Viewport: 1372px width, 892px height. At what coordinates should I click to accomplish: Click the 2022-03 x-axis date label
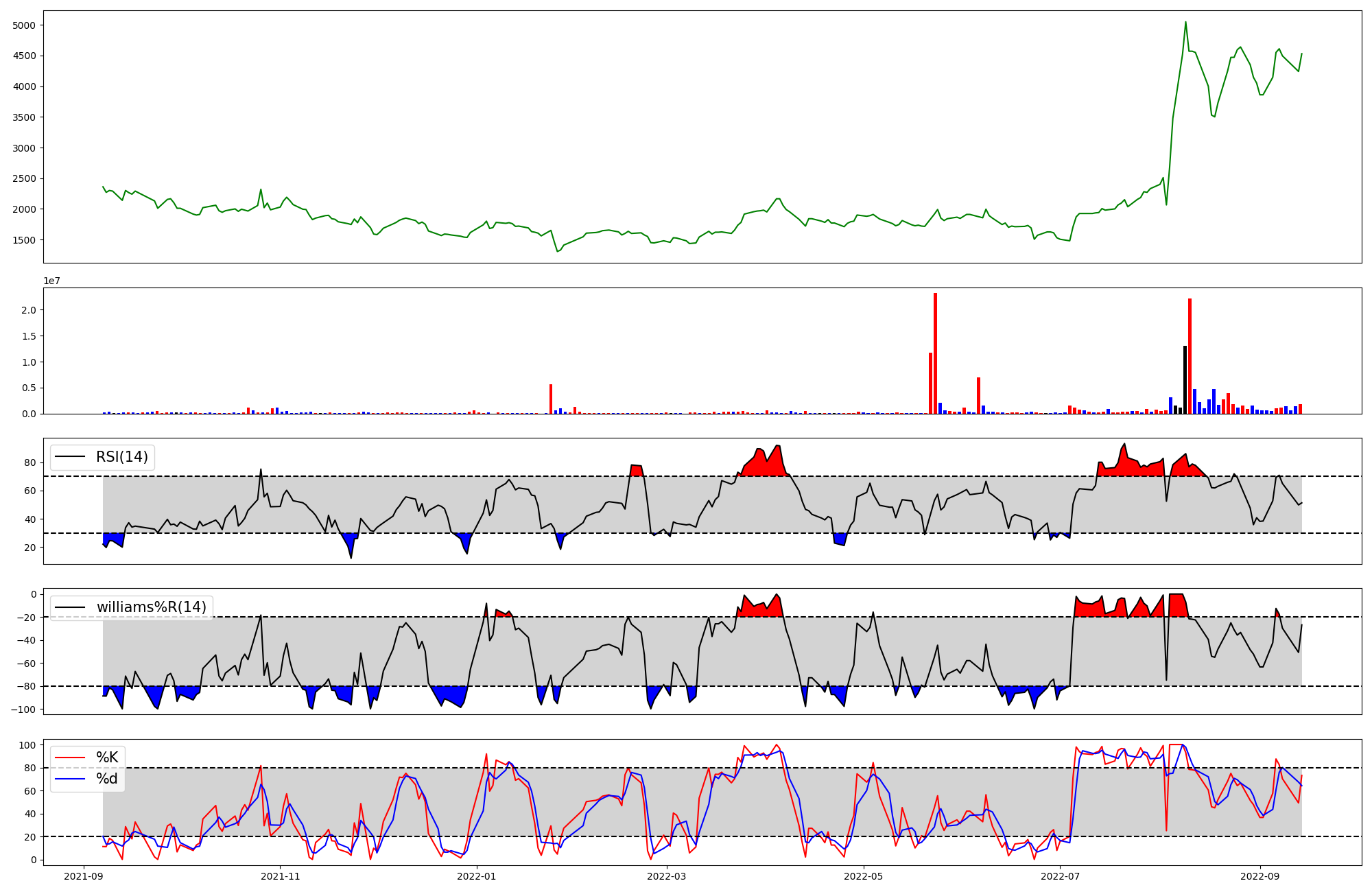666,876
